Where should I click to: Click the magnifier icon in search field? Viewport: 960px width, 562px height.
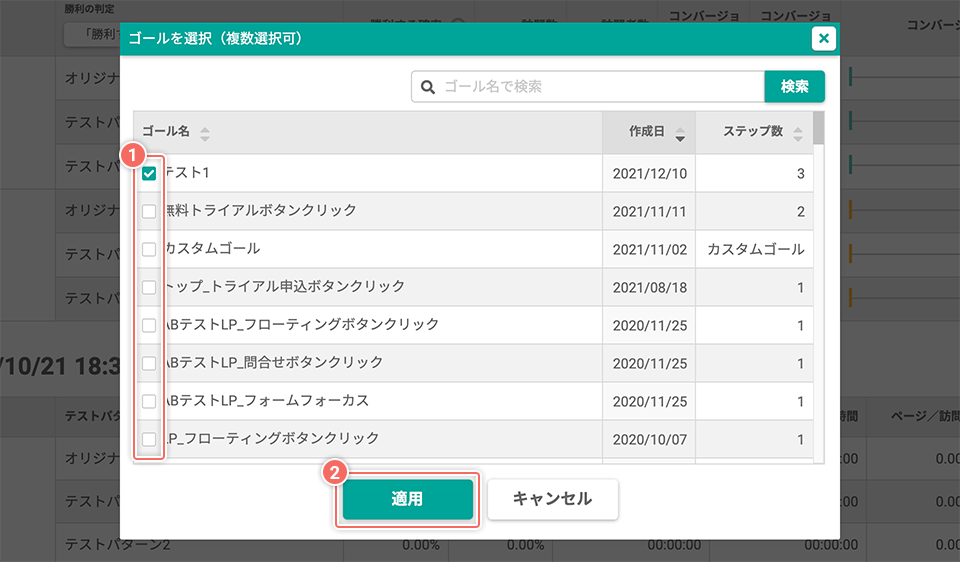click(428, 87)
